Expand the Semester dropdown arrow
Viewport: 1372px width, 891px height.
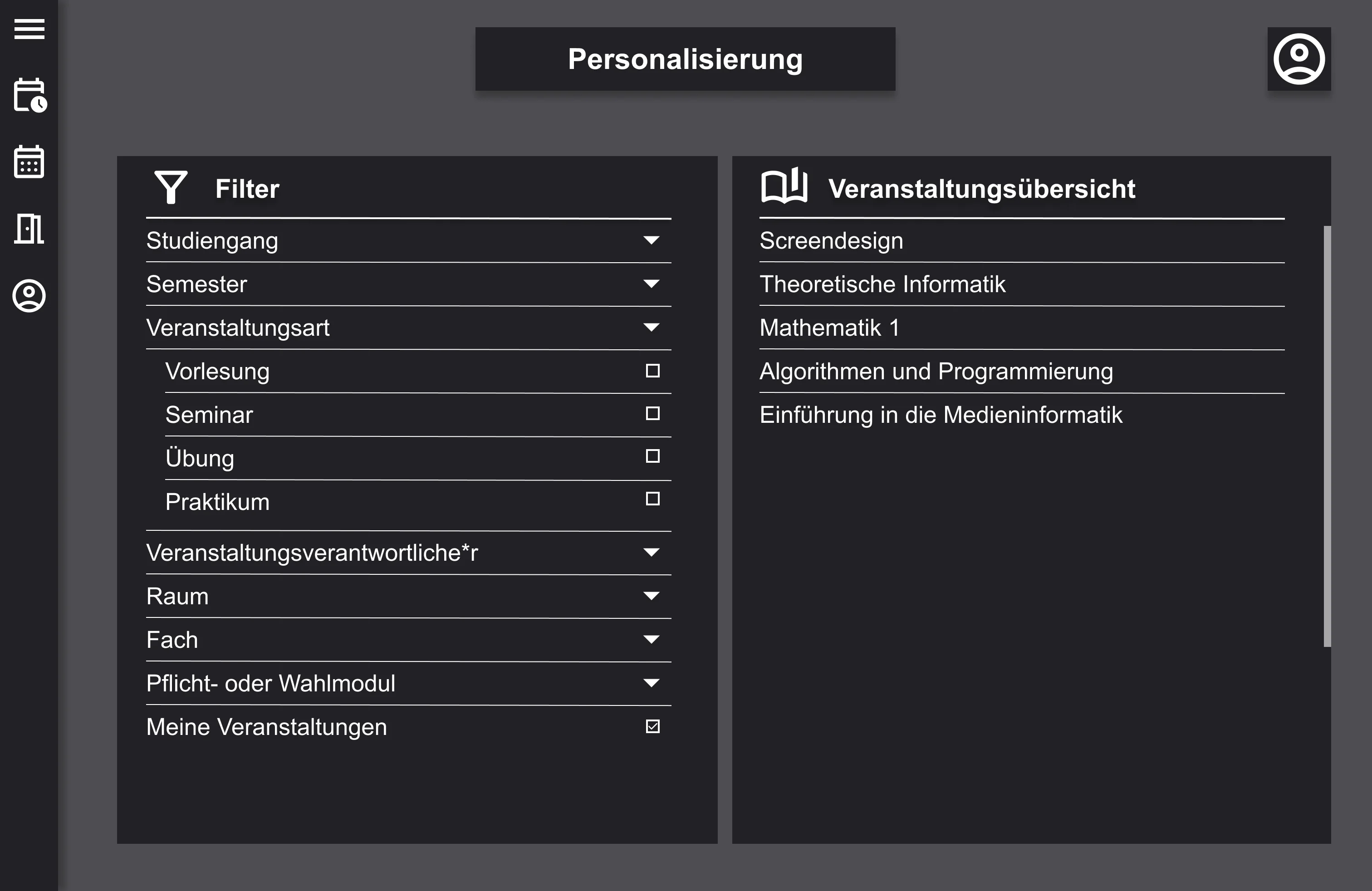pyautogui.click(x=651, y=284)
